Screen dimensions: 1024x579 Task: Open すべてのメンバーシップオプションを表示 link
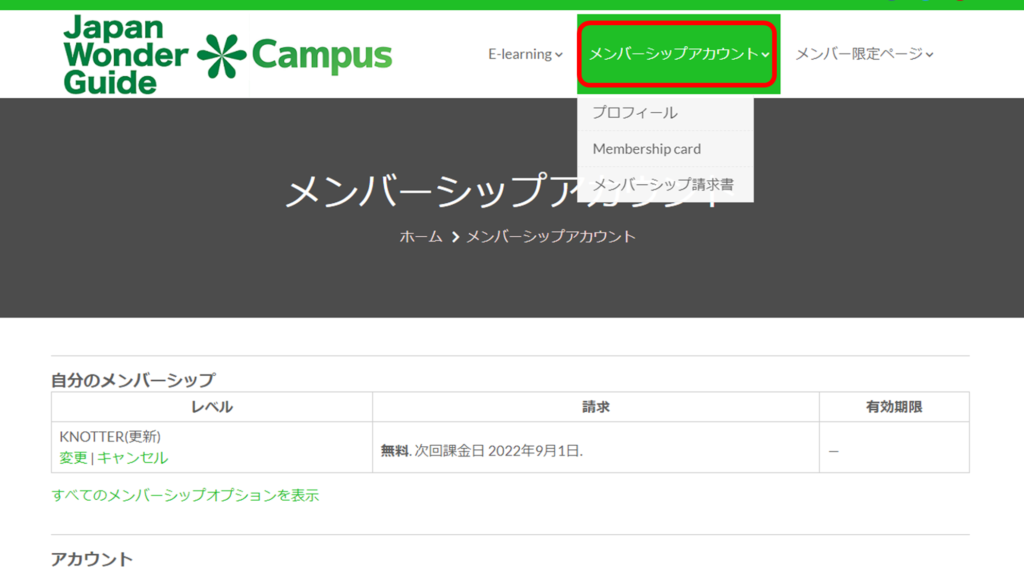185,495
